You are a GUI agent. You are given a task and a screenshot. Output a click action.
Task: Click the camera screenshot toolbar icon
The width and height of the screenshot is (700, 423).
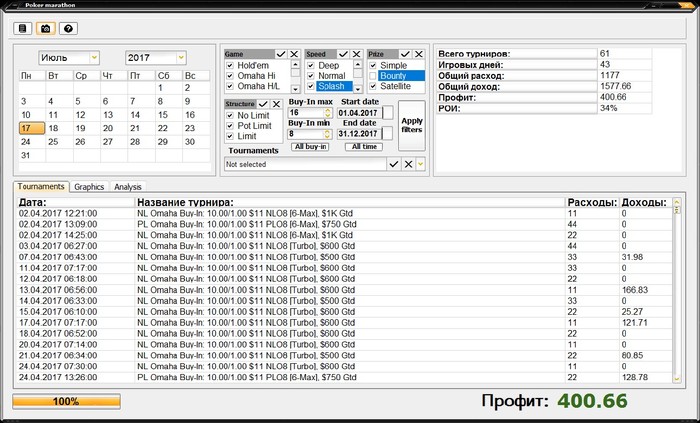[46, 29]
